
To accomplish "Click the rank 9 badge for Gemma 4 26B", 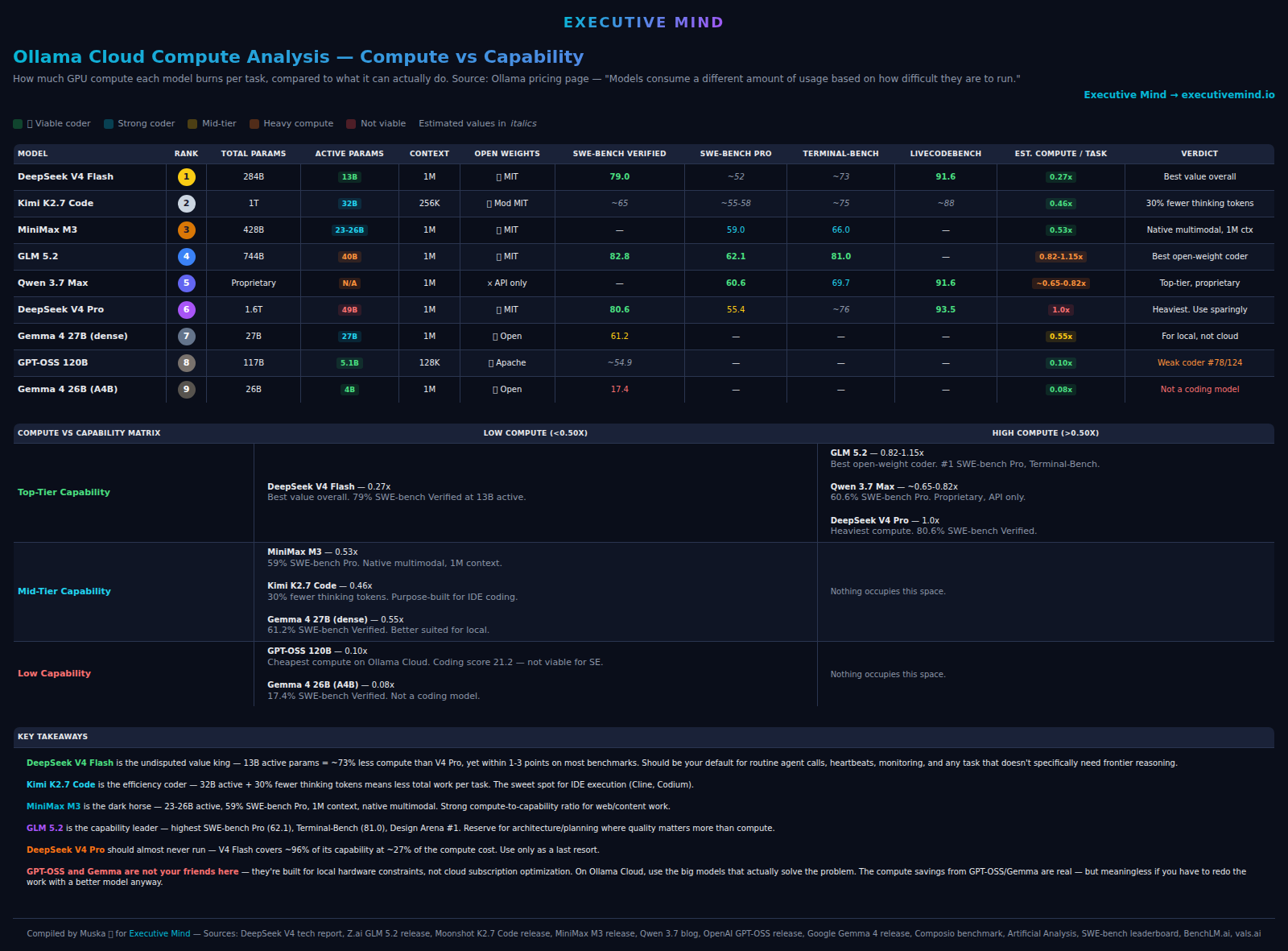I will pyautogui.click(x=186, y=390).
